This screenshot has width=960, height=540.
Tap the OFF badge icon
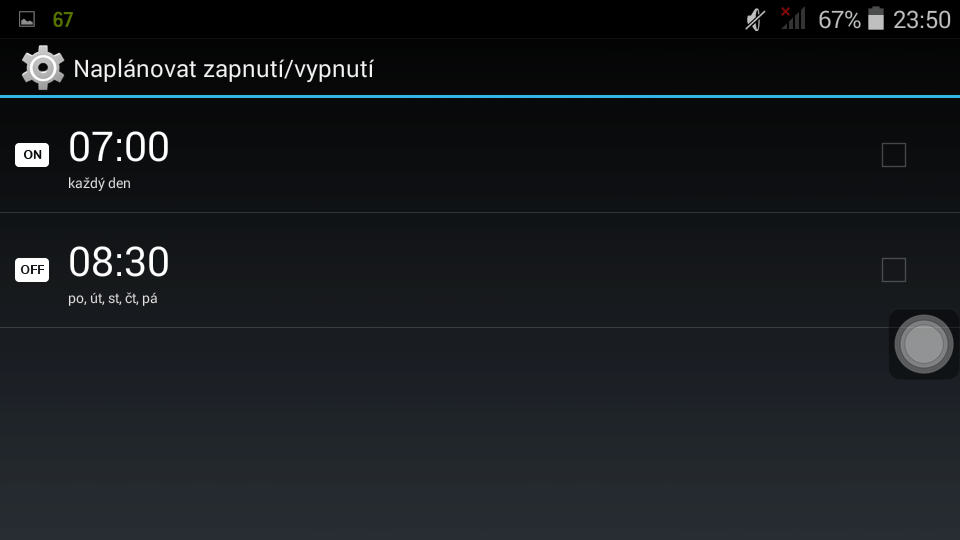click(32, 269)
